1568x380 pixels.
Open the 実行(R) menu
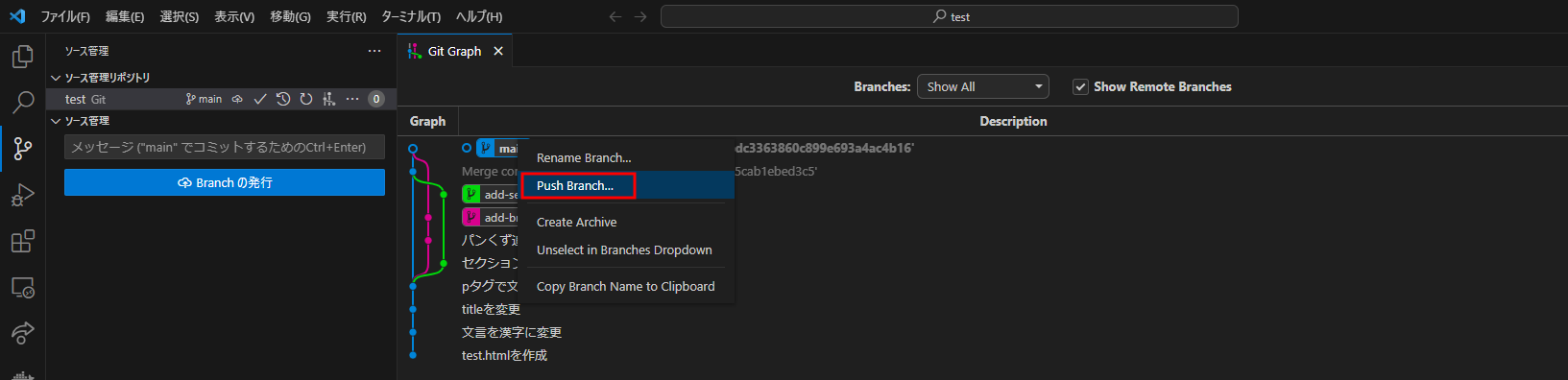click(x=347, y=16)
